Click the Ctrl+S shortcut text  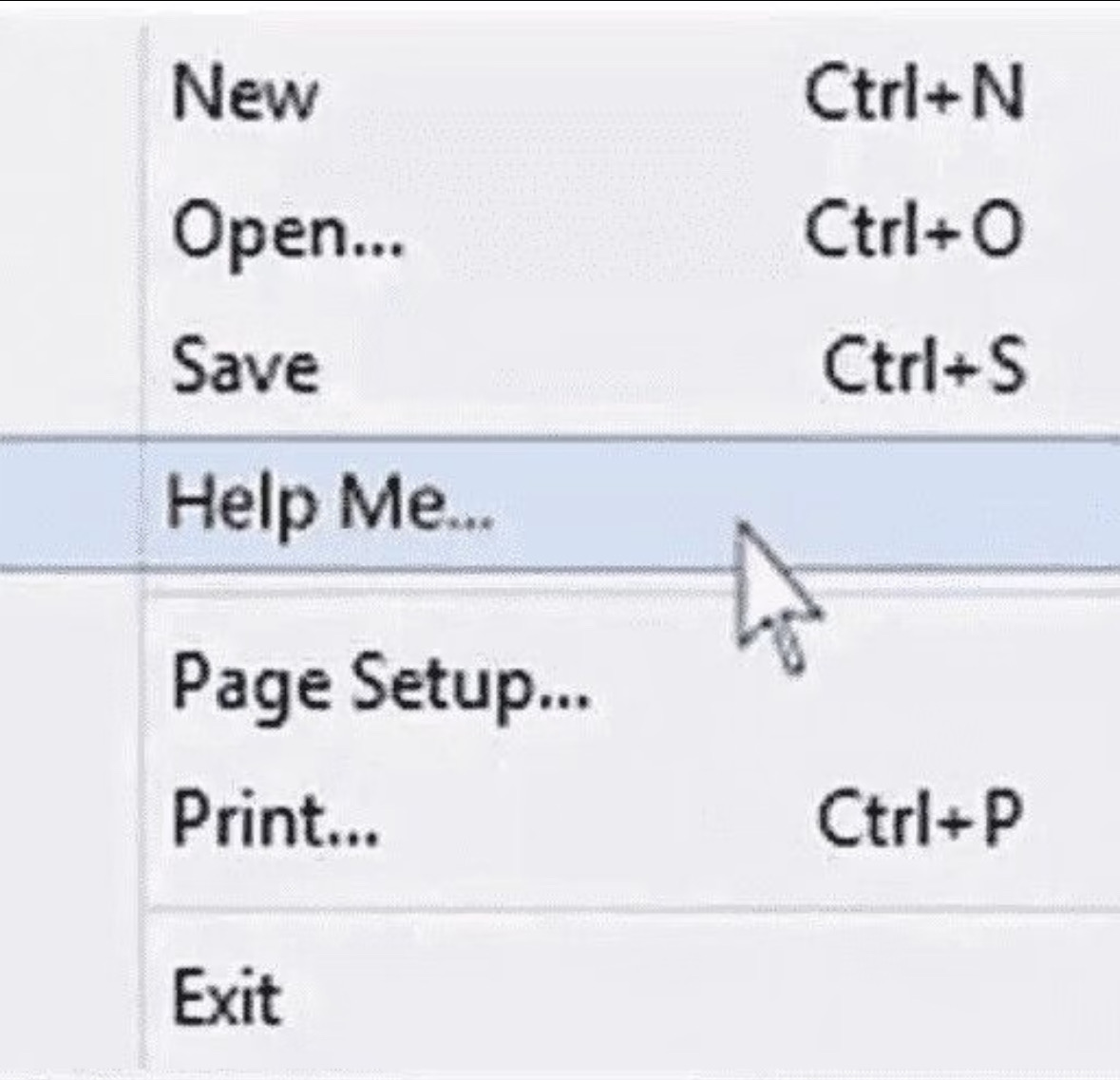coord(923,367)
